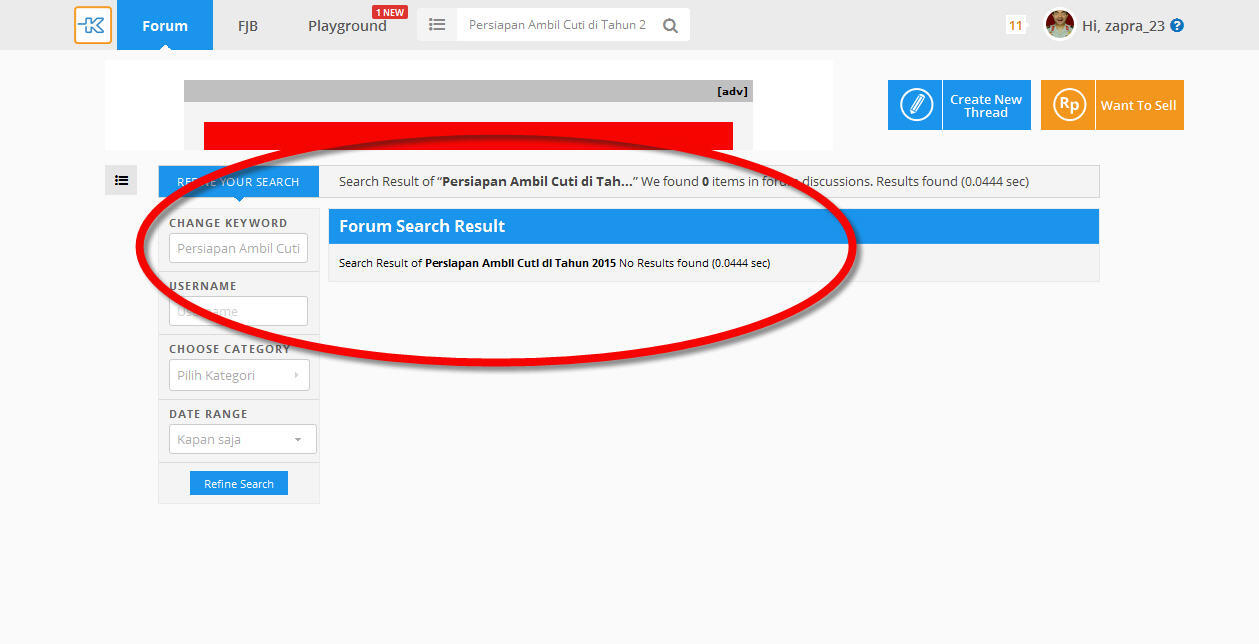Open the FJB tab
Screen dimensions: 1259x644
247,26
